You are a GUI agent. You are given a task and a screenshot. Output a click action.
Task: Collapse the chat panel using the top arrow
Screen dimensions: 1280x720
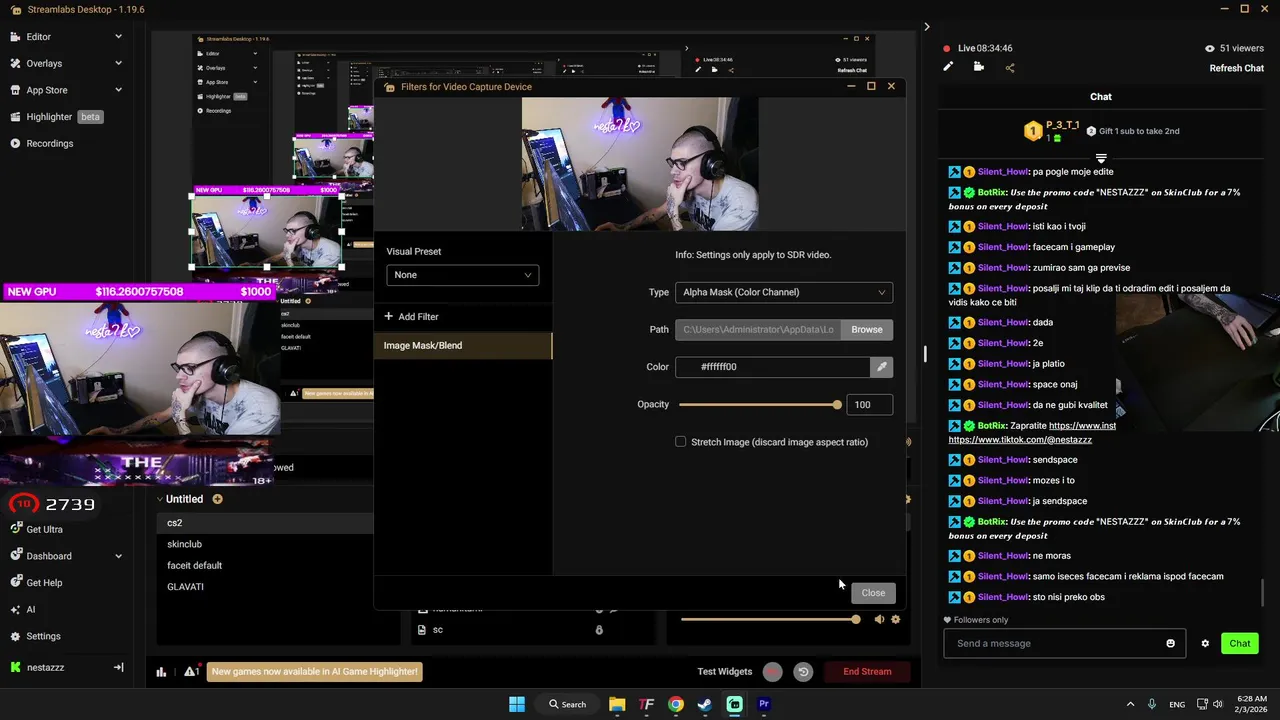coord(927,27)
